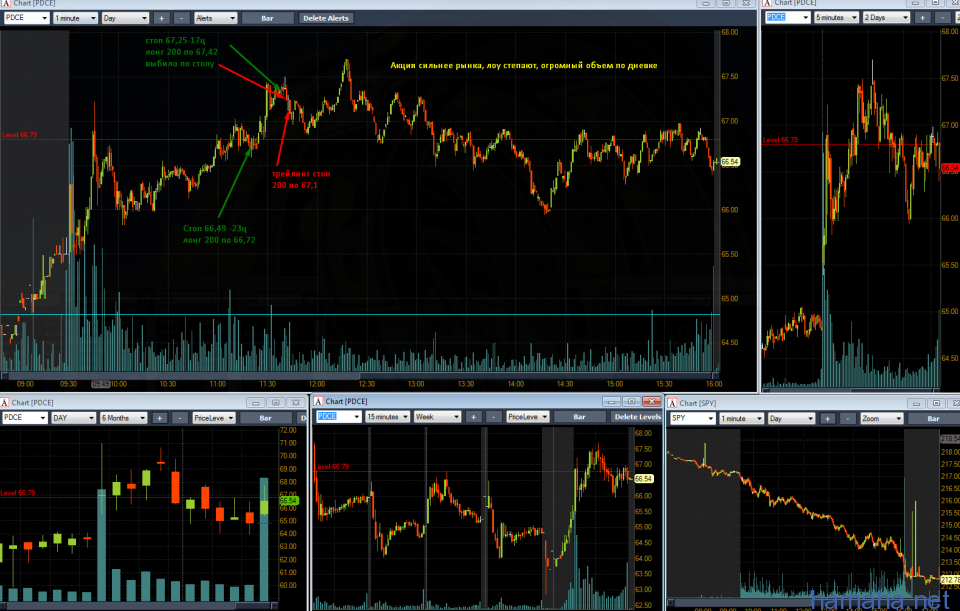Select the highlighted PDCE field in 15 minutes chart
Screen dimensions: 960x611
point(339,416)
